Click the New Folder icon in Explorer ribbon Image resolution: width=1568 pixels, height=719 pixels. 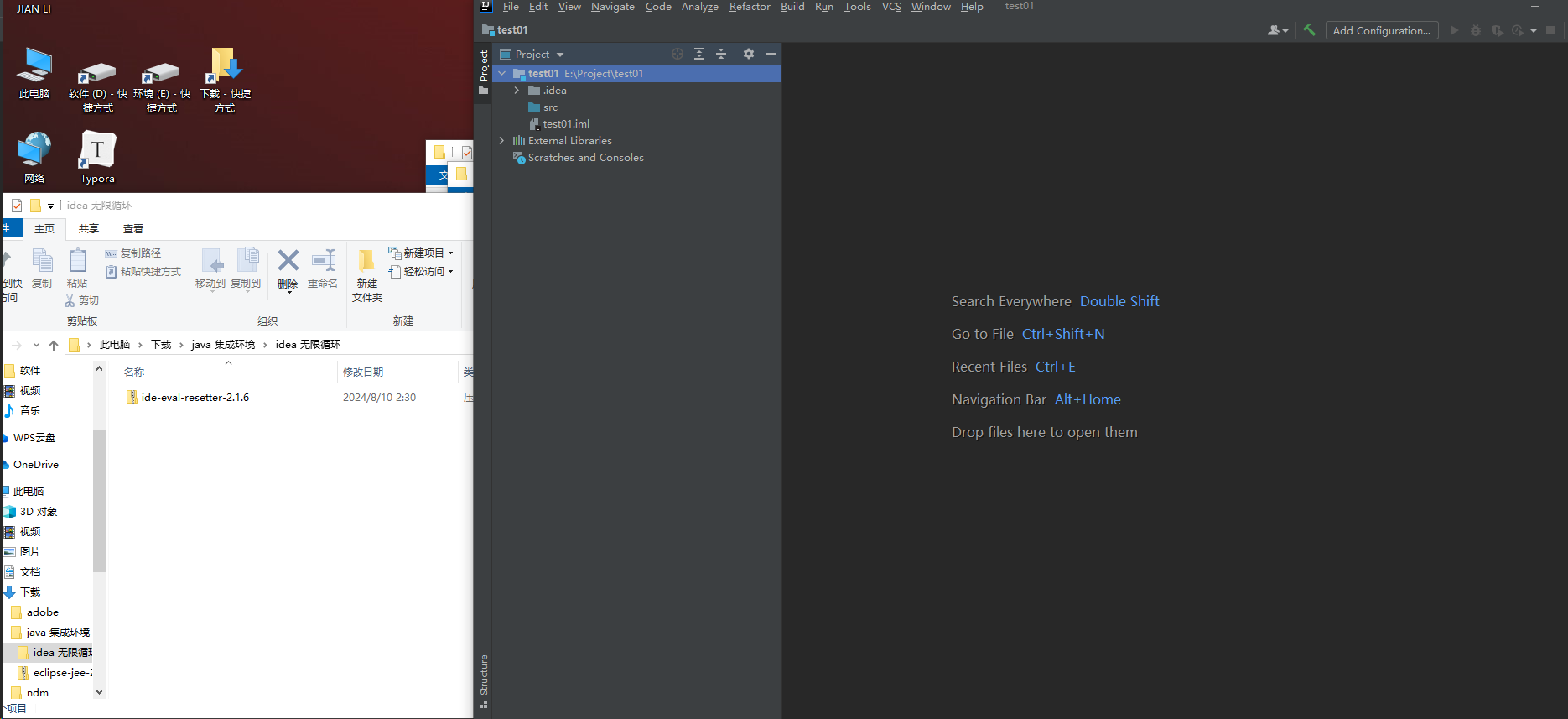click(x=366, y=260)
